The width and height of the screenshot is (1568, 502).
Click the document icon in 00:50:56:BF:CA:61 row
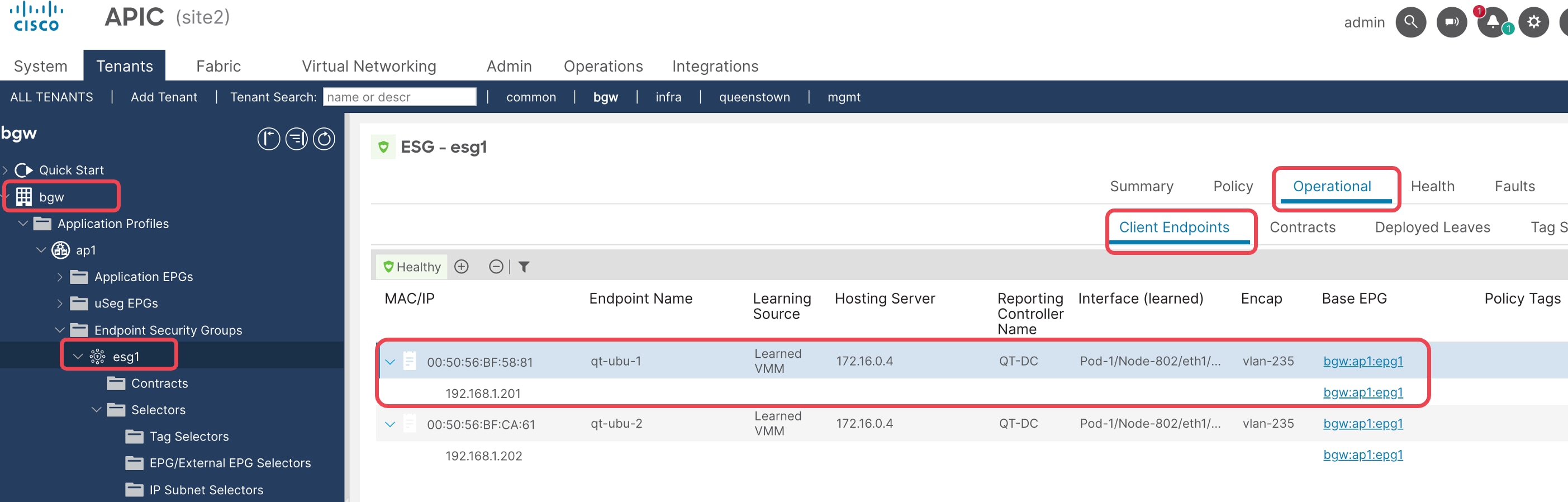(x=410, y=423)
